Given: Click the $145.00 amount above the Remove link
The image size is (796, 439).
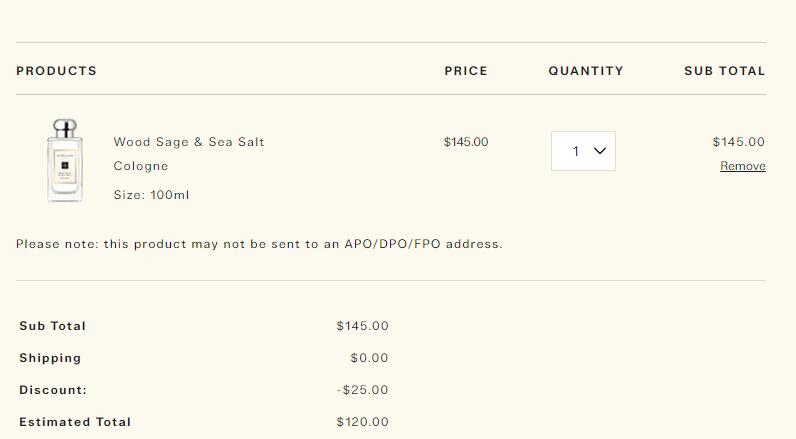Looking at the screenshot, I should coord(739,142).
